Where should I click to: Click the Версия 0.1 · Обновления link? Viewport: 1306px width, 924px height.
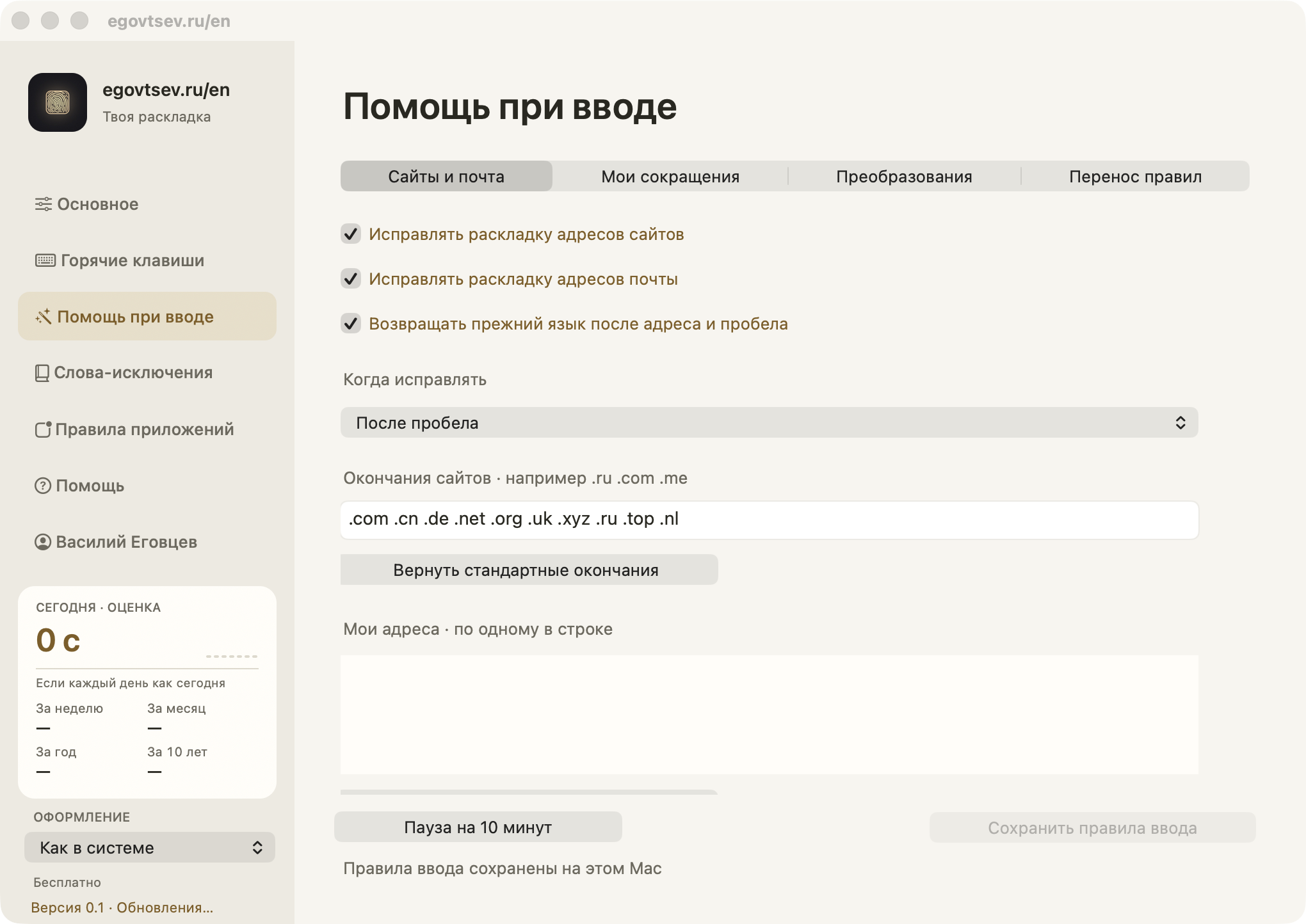pos(122,907)
